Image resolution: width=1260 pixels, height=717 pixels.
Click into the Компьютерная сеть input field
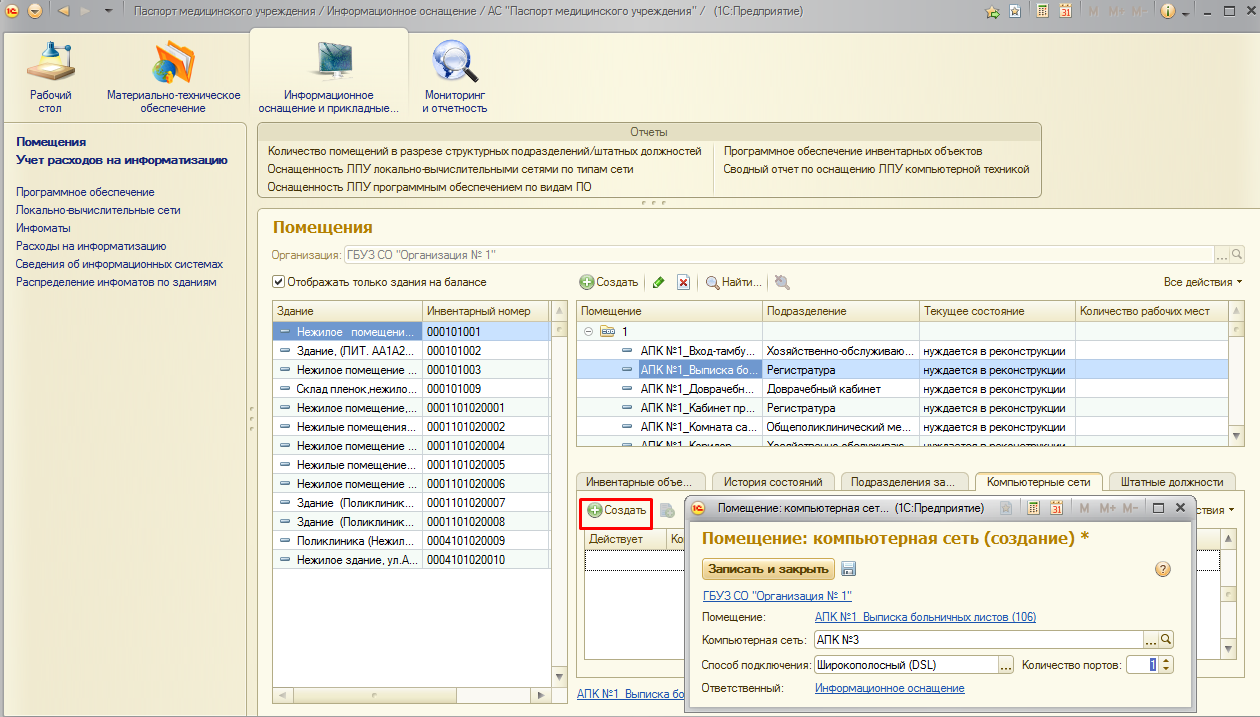click(975, 640)
